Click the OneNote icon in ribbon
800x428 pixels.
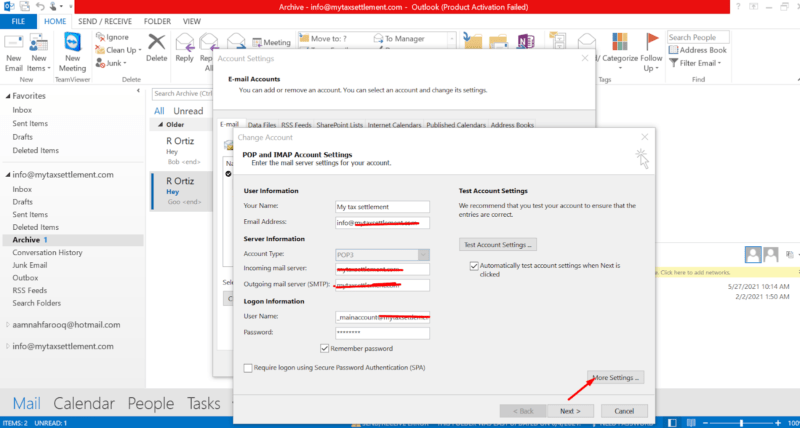click(524, 43)
